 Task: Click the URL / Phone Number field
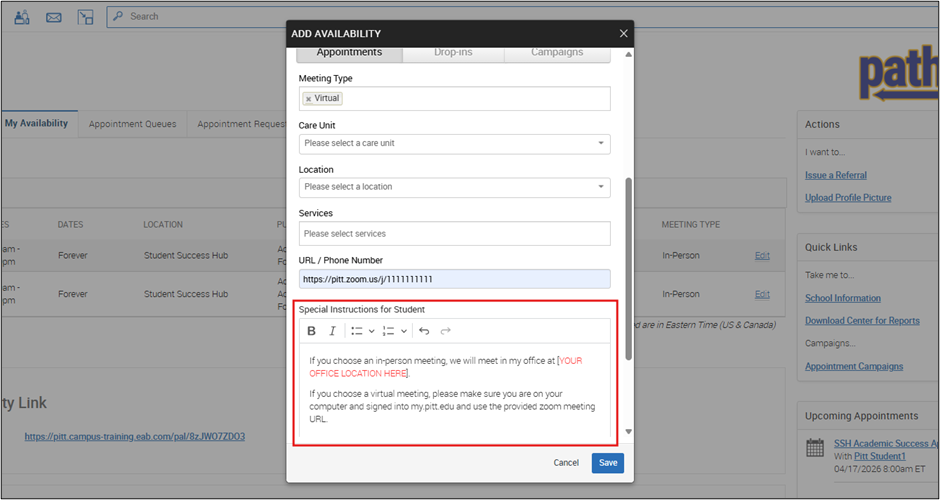[x=454, y=279]
